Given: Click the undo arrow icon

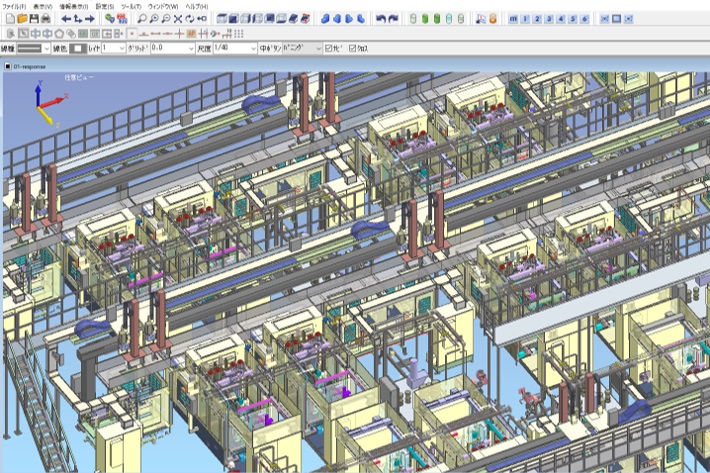Looking at the screenshot, I should click(381, 19).
